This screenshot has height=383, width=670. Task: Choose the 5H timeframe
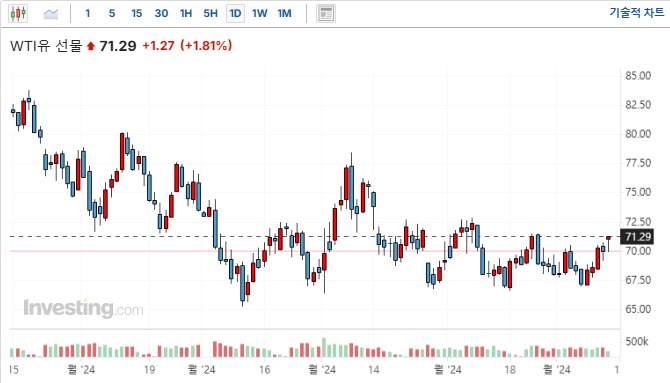click(x=210, y=14)
